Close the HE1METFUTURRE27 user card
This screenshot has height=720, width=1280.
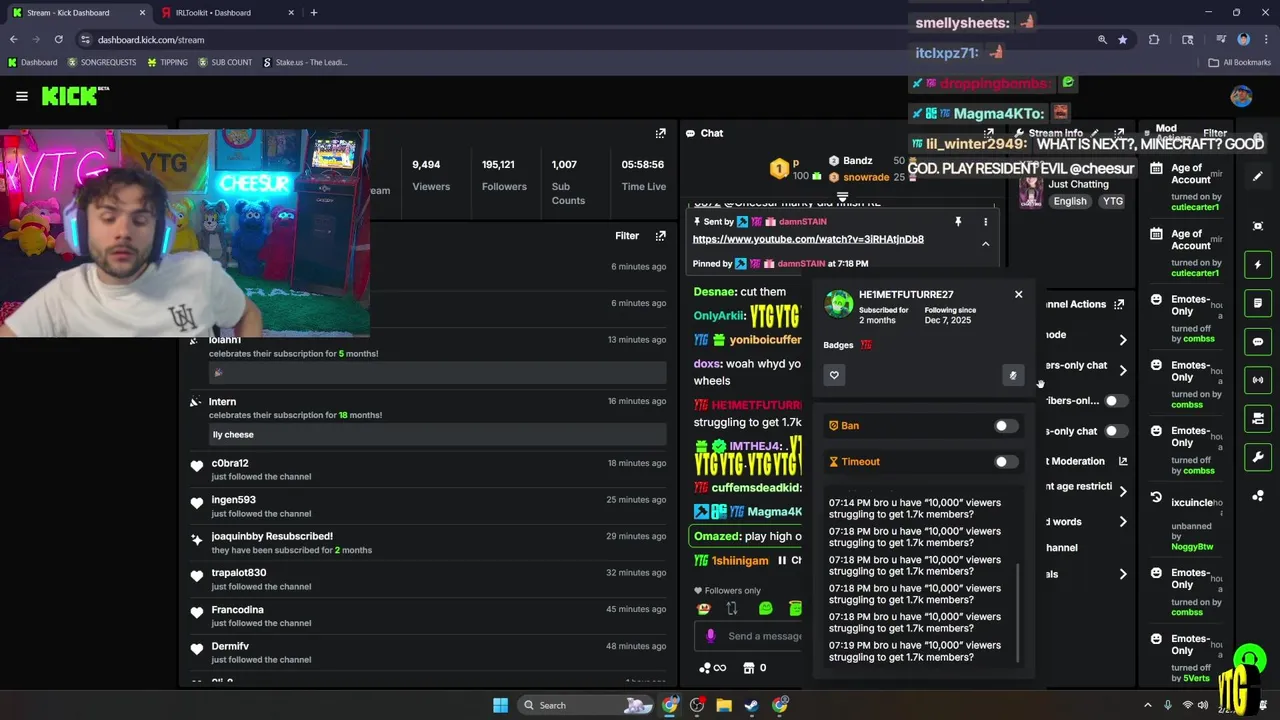tap(1018, 294)
